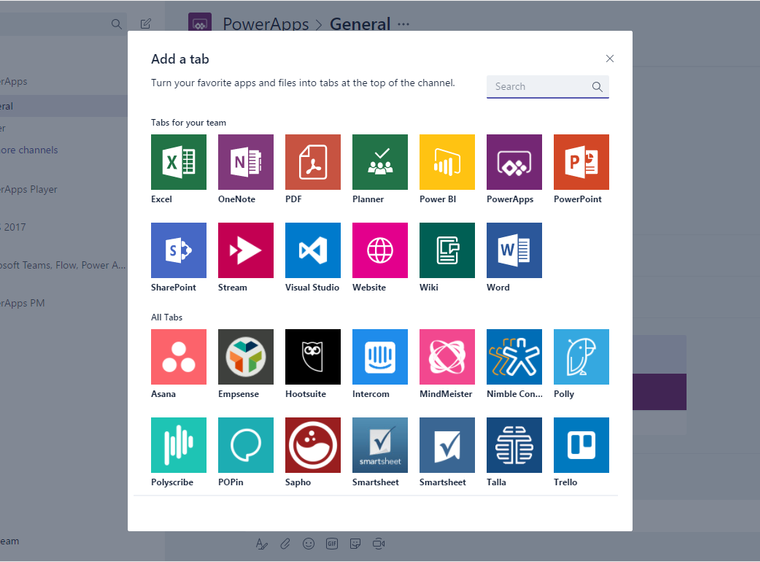Select the PowerApps tab tile
Image resolution: width=760 pixels, height=562 pixels.
coord(514,162)
